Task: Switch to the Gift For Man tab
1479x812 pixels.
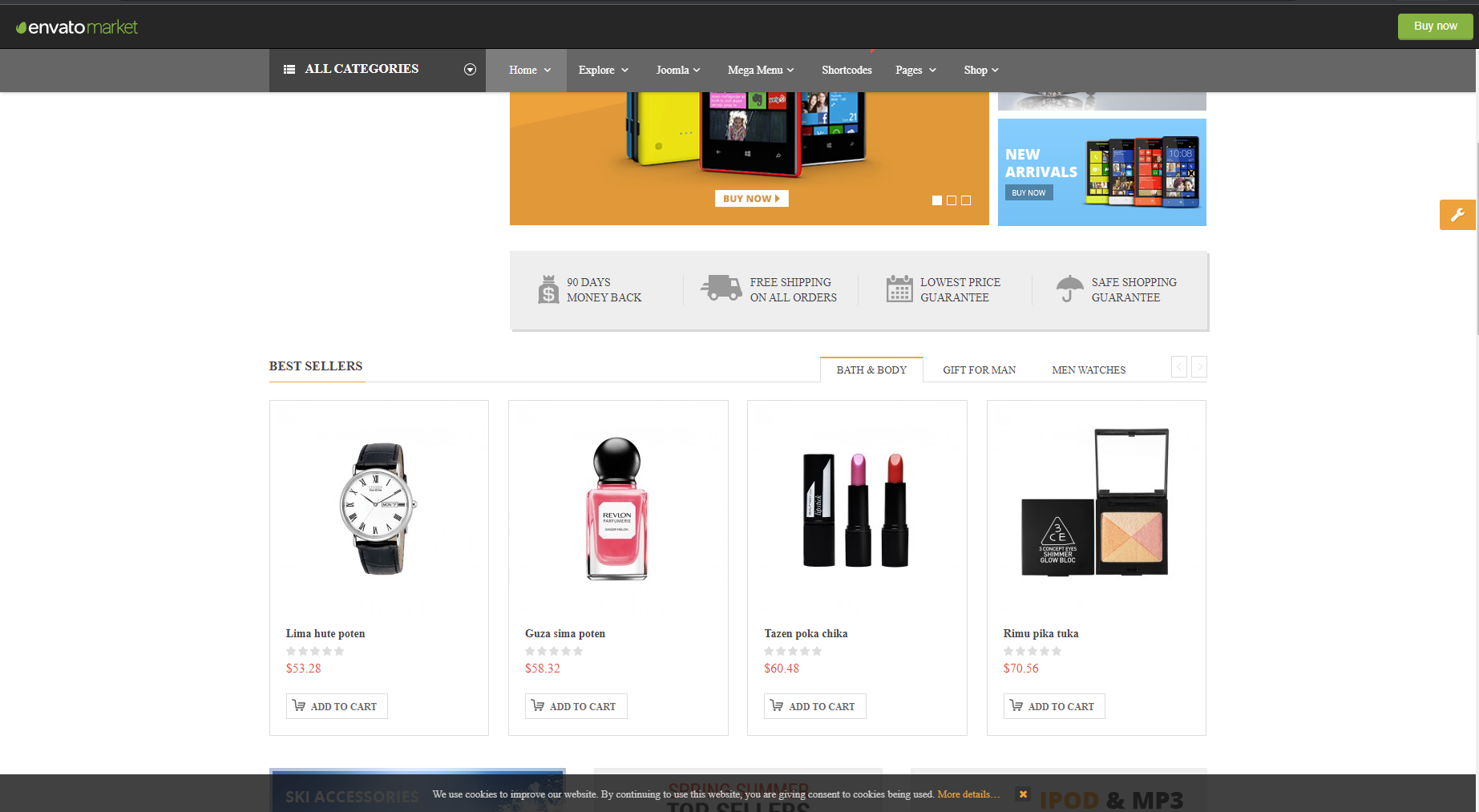Action: point(979,370)
